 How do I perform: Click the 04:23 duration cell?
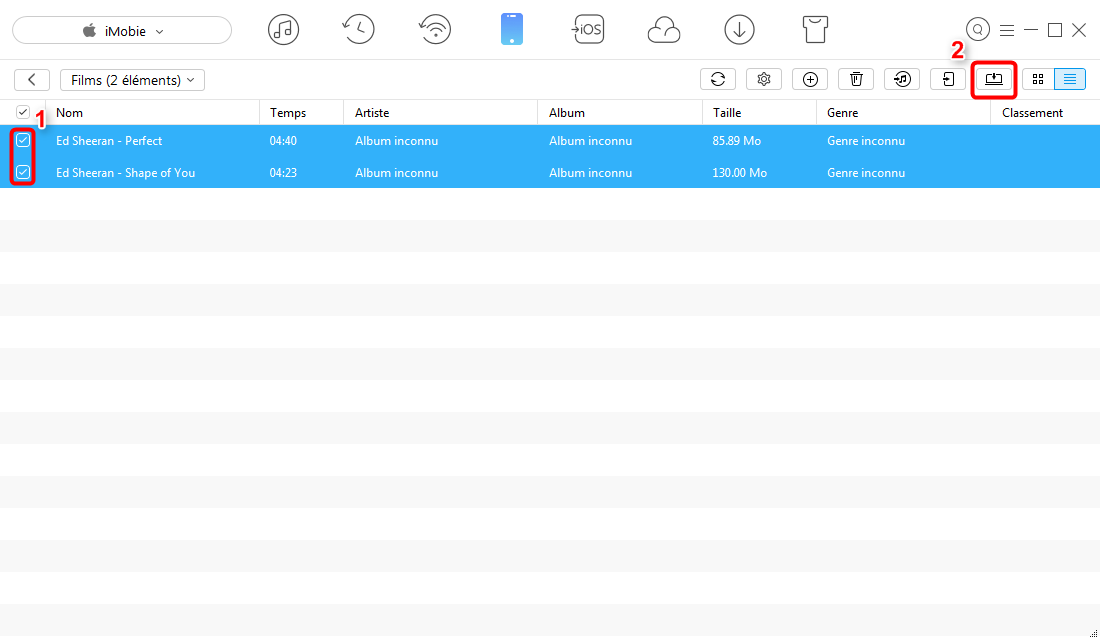click(x=283, y=173)
